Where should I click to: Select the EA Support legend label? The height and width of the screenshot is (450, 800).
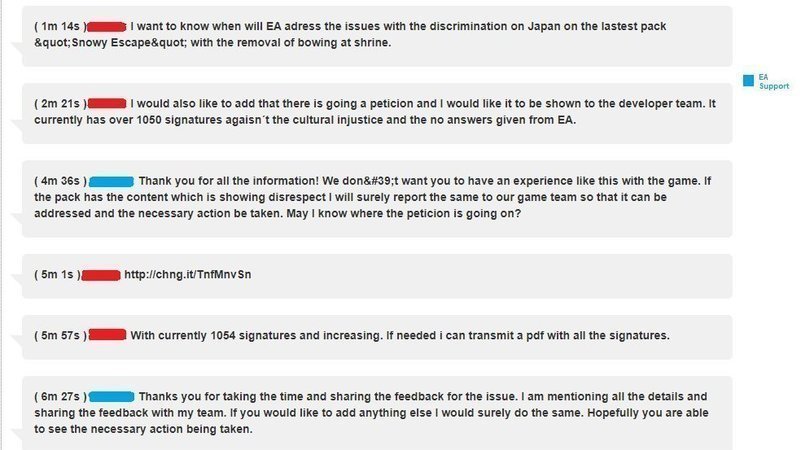(773, 81)
